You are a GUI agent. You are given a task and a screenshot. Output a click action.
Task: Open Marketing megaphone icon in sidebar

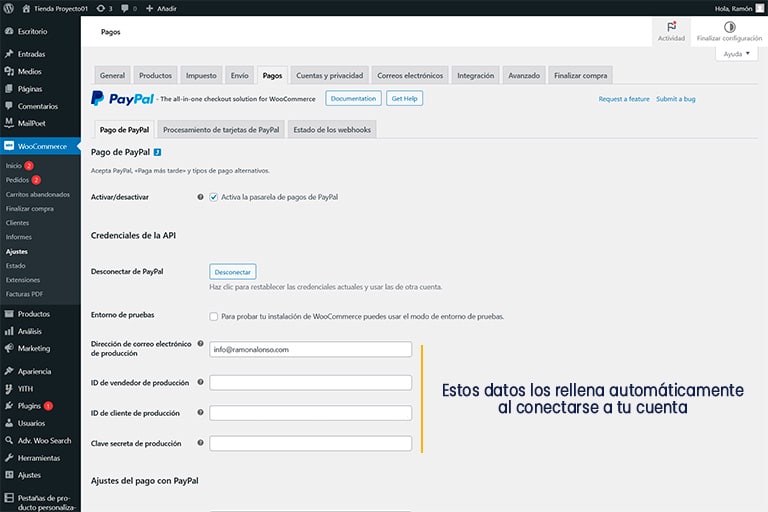(9, 348)
